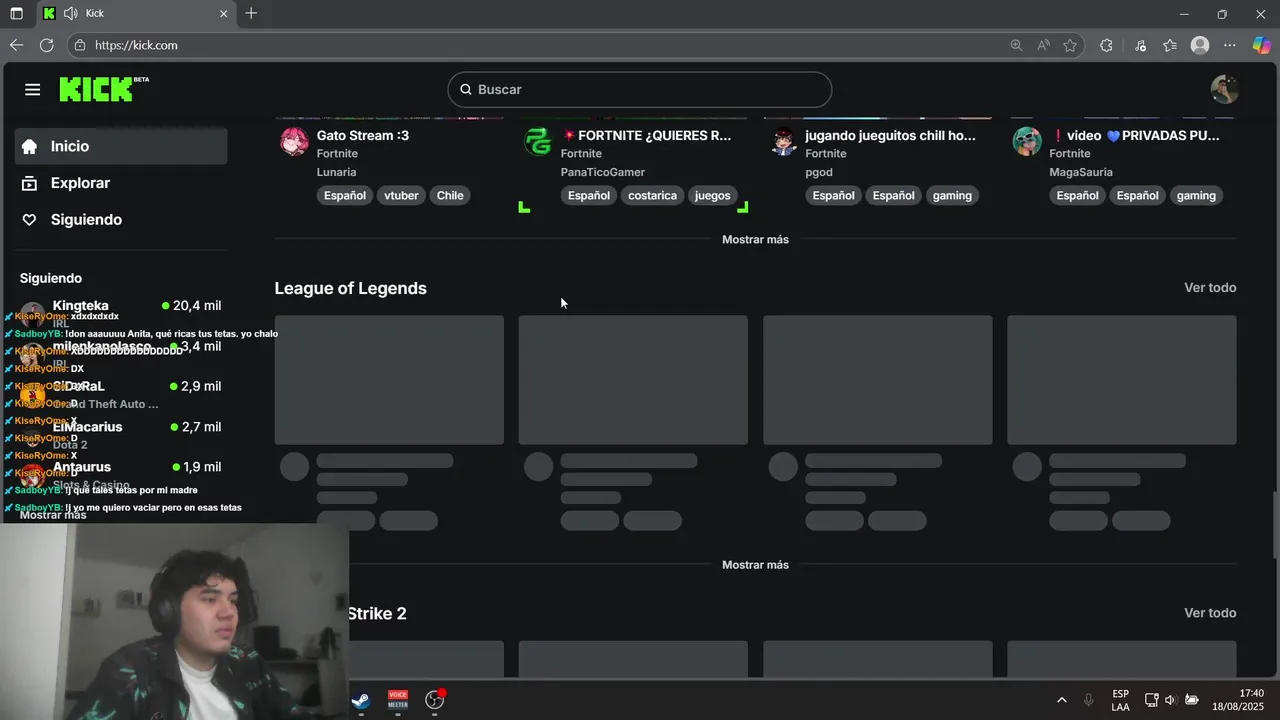
Task: Open Kingteka followed channel
Action: pyautogui.click(x=121, y=313)
